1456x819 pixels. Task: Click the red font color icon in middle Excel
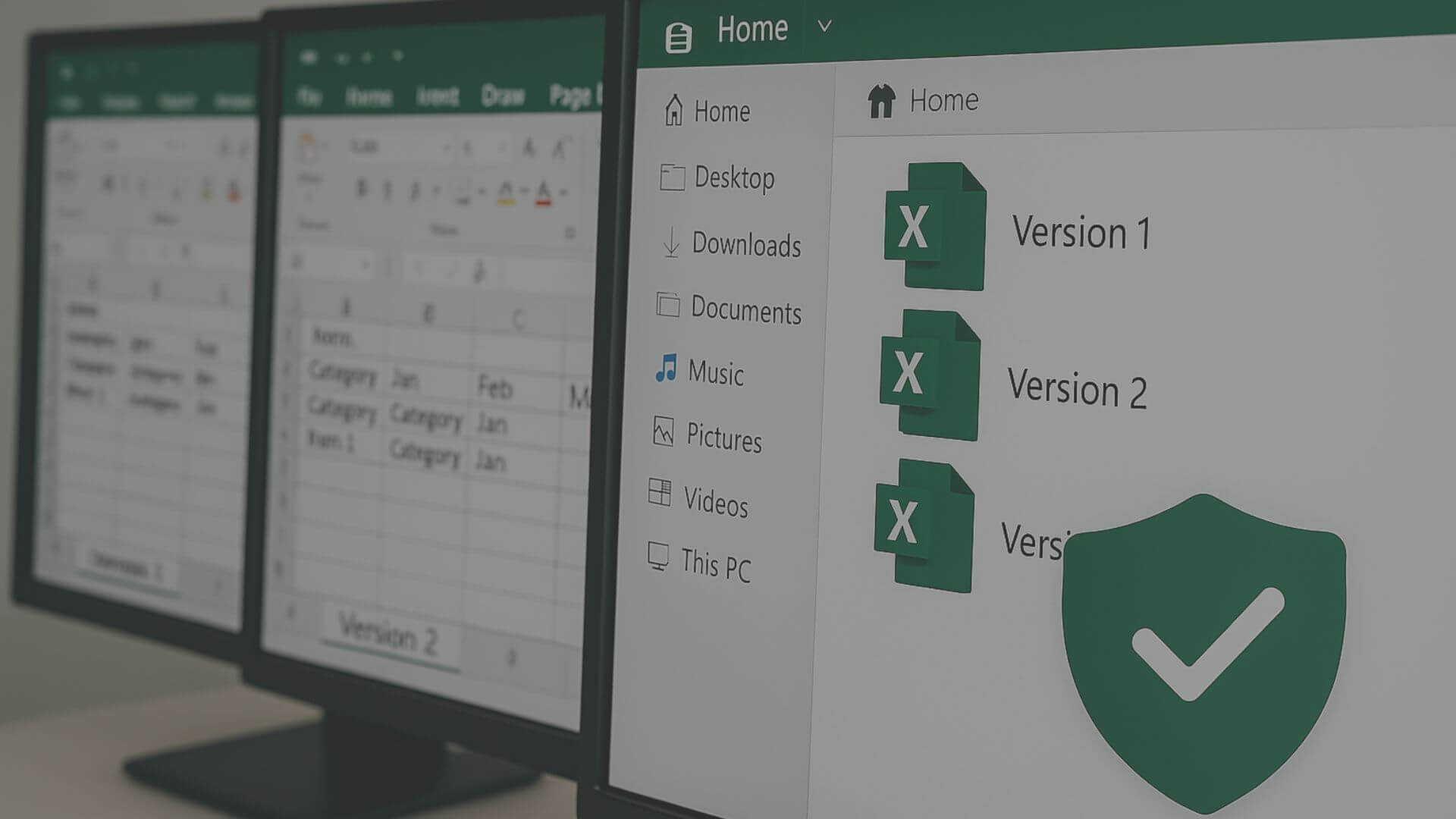click(543, 193)
